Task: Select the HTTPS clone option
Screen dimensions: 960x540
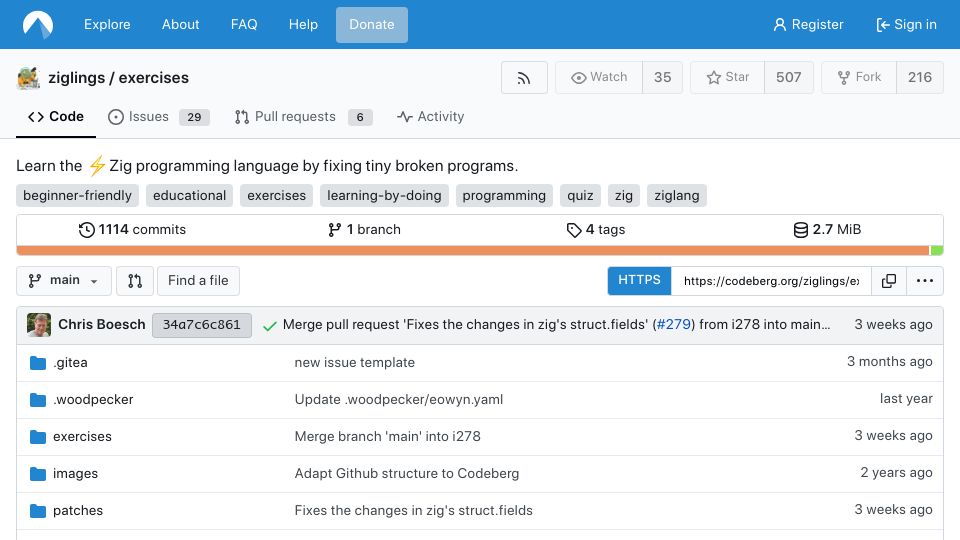Action: pos(639,281)
